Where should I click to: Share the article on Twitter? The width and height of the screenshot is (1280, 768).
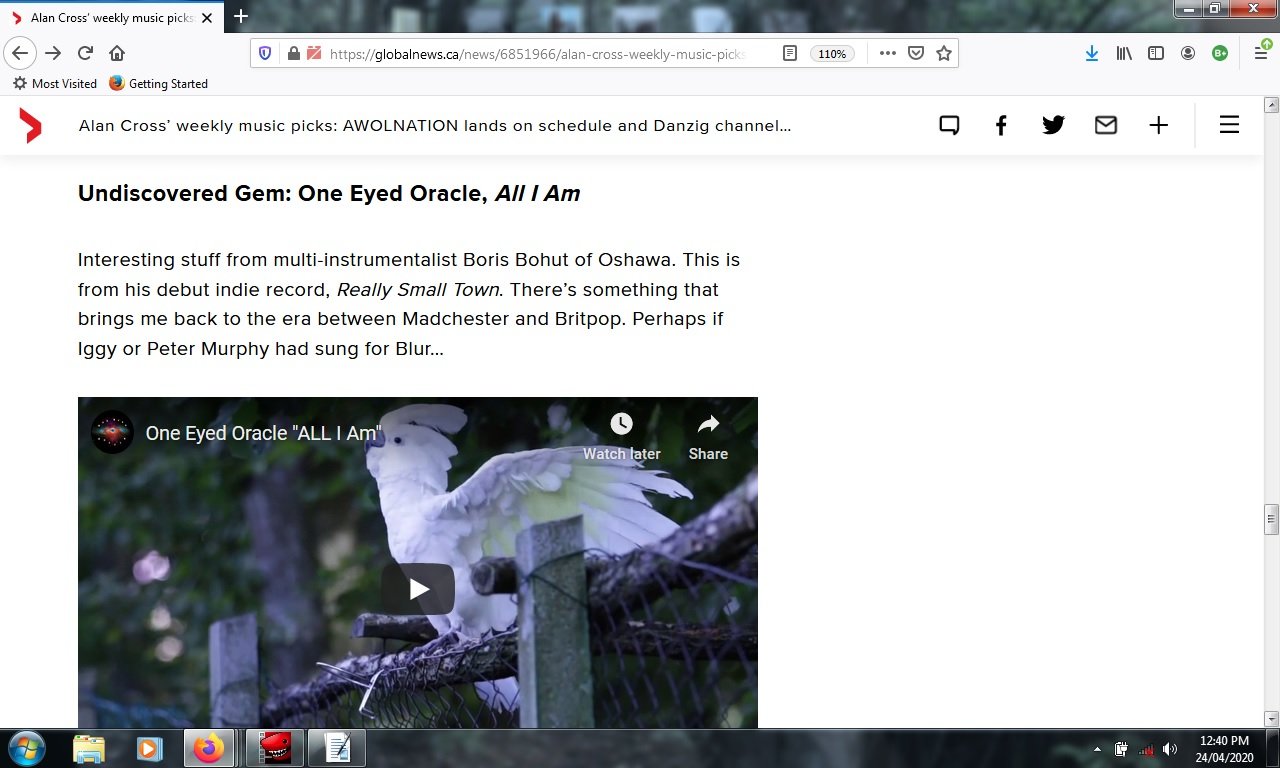tap(1053, 125)
